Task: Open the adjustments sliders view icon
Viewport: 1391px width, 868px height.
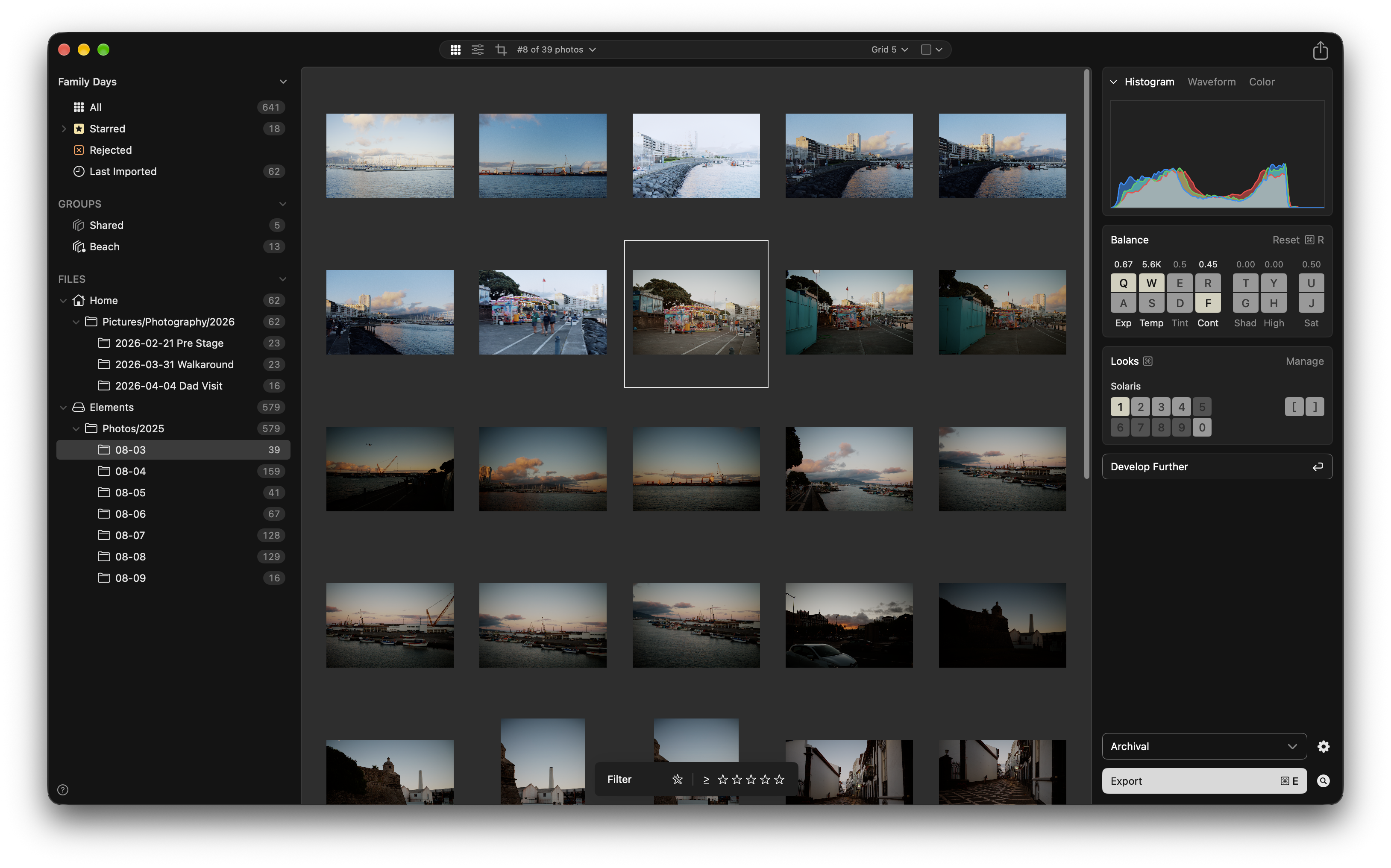Action: (x=478, y=50)
